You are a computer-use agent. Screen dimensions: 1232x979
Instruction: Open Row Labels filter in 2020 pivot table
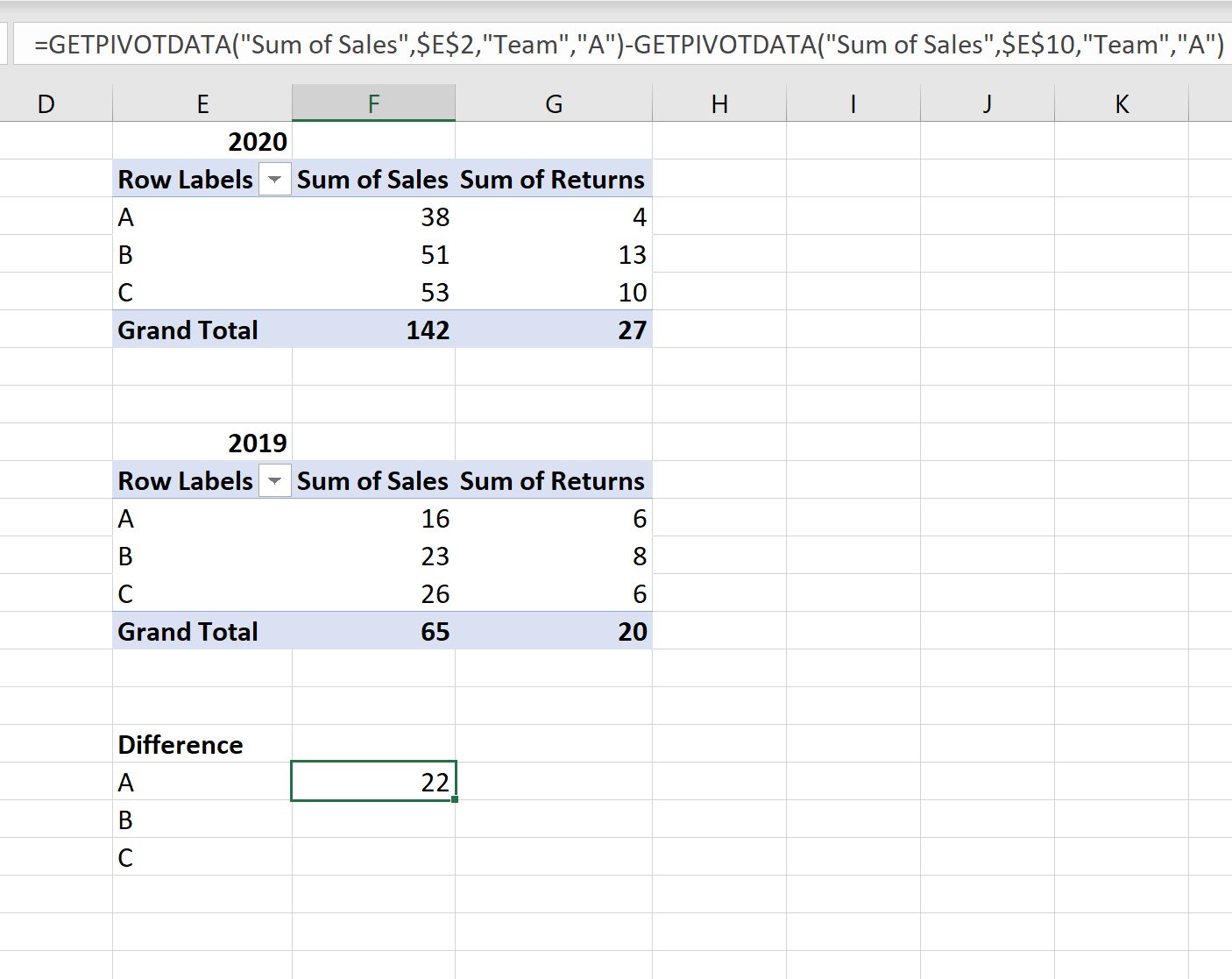(x=274, y=179)
